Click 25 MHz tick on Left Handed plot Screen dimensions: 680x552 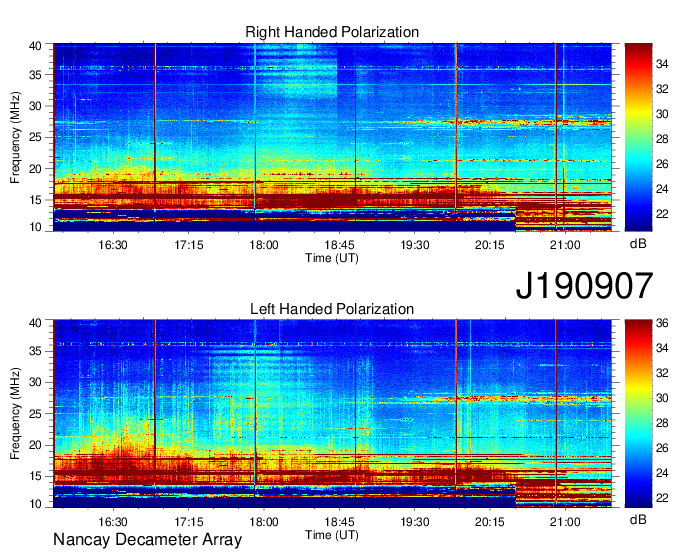tap(35, 414)
